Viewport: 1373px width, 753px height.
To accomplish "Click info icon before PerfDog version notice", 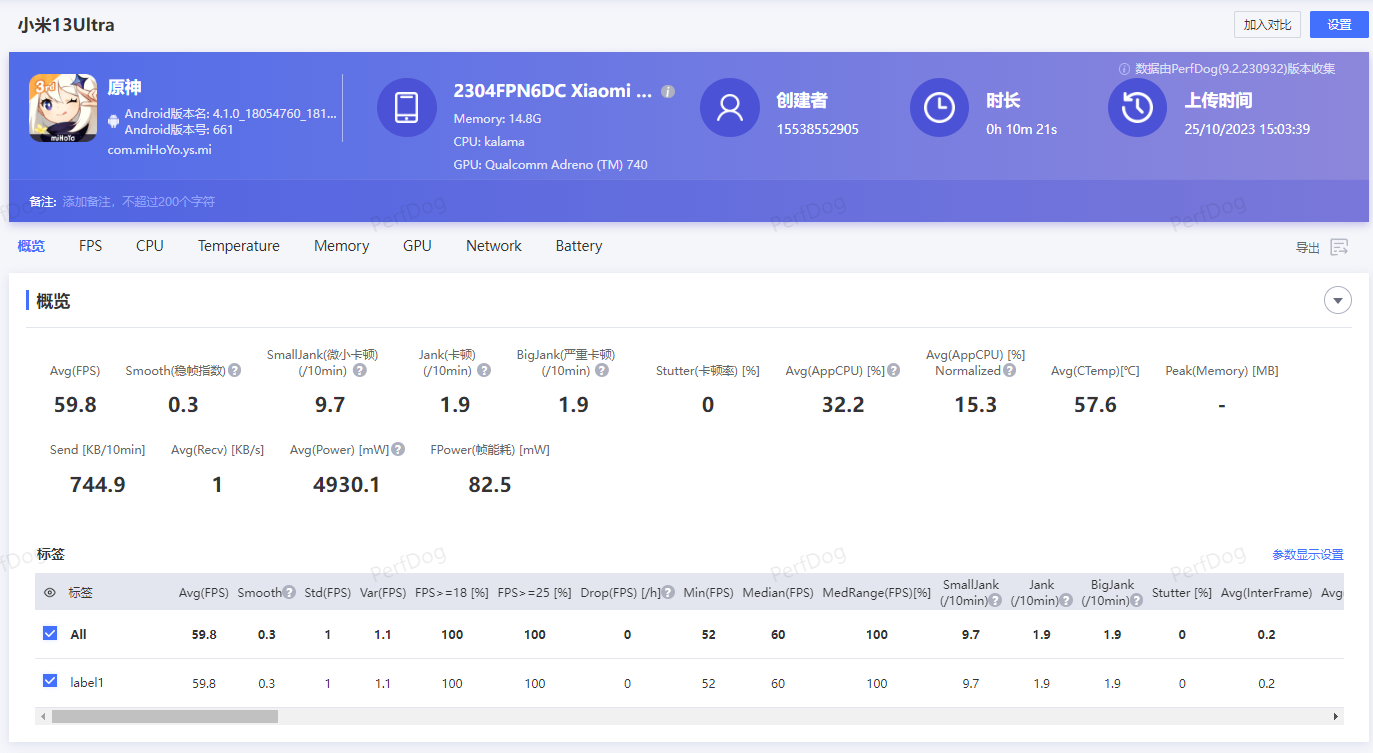I will 1124,69.
